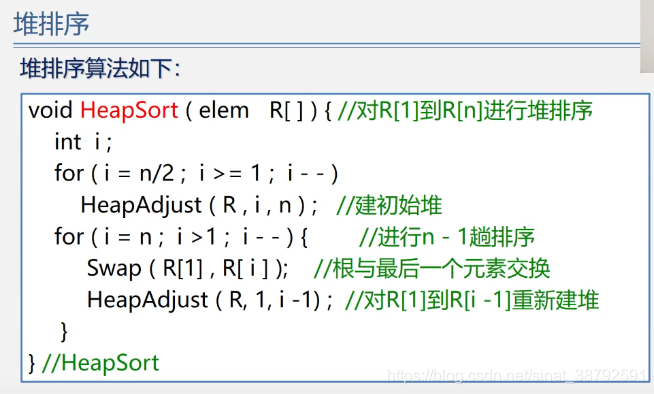The image size is (654, 394).
Task: Click the loop 'for ( i = n/2 ; i >= 1 ; i-- )'
Action: coord(196,173)
